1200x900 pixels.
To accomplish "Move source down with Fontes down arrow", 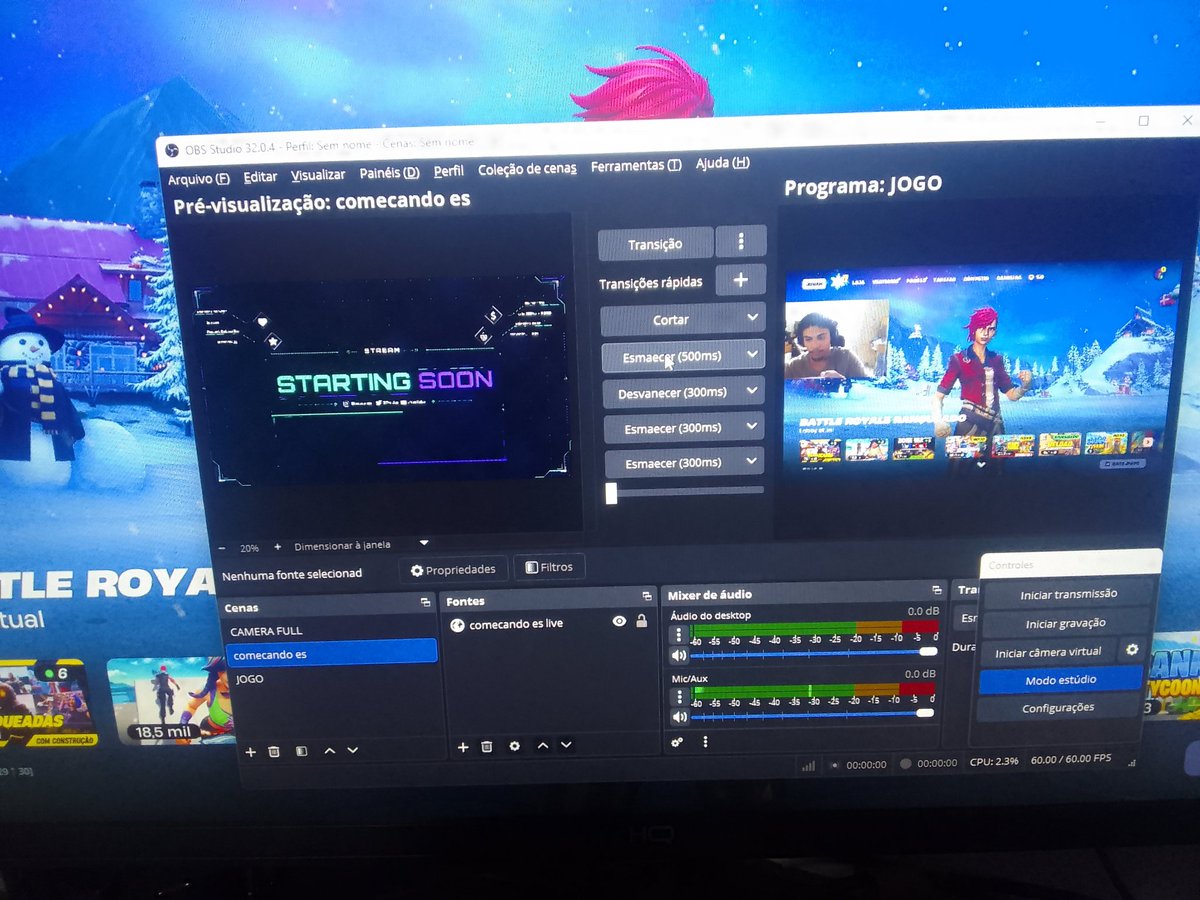I will point(566,745).
